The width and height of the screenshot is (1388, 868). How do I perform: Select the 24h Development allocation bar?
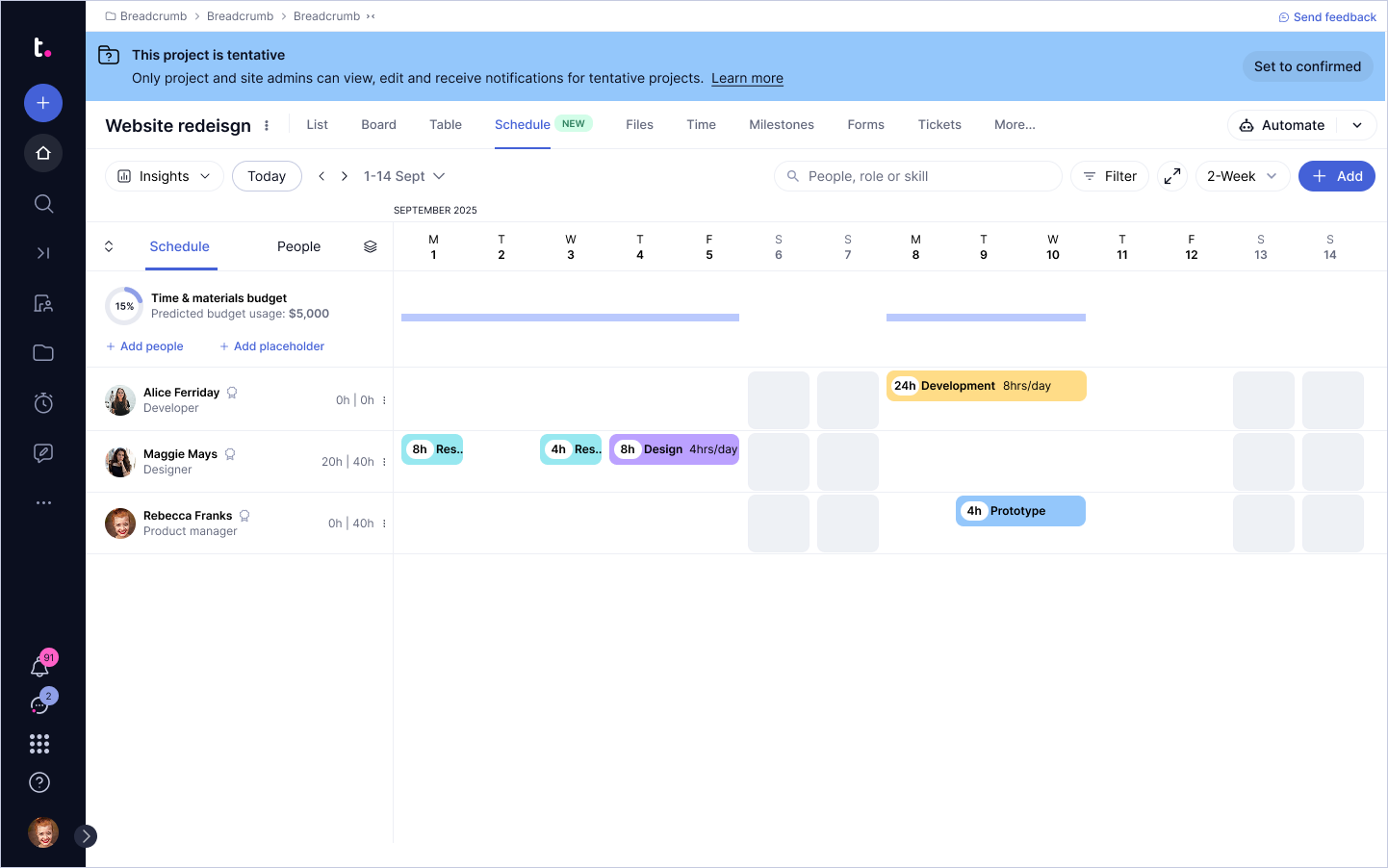coord(986,386)
